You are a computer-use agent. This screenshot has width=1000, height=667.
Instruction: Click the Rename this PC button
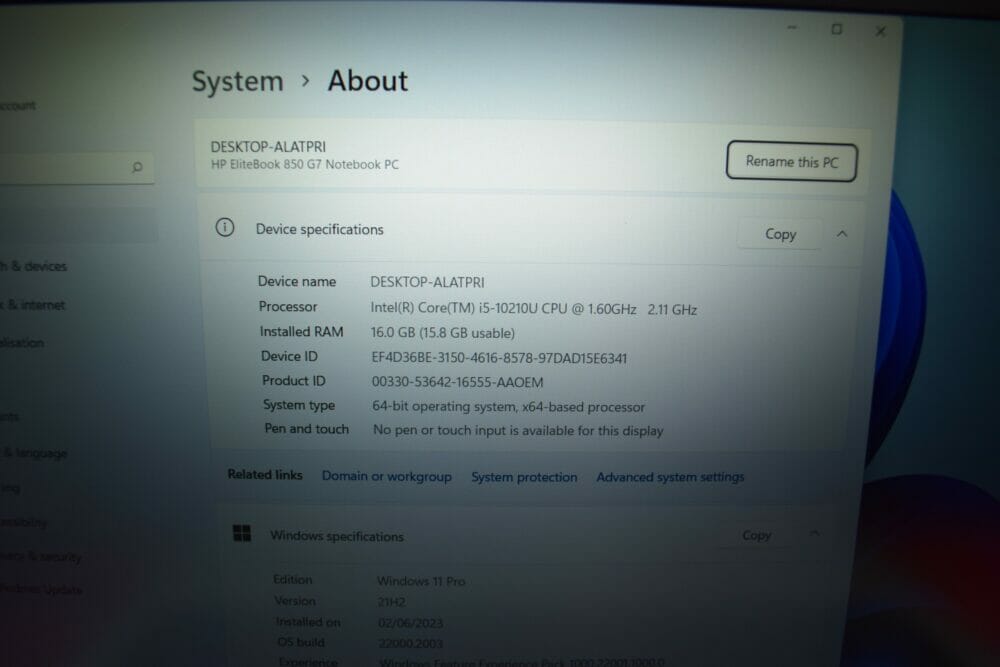click(791, 161)
